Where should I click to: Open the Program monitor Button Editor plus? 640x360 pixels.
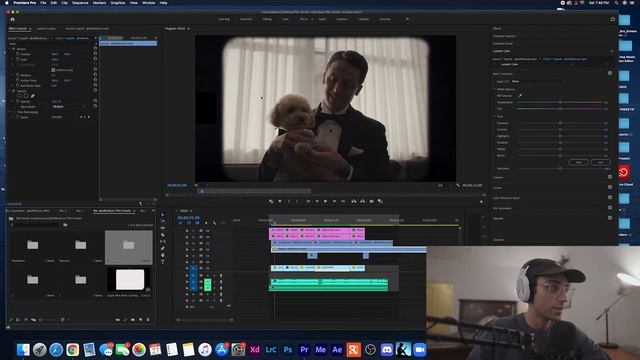pos(481,202)
